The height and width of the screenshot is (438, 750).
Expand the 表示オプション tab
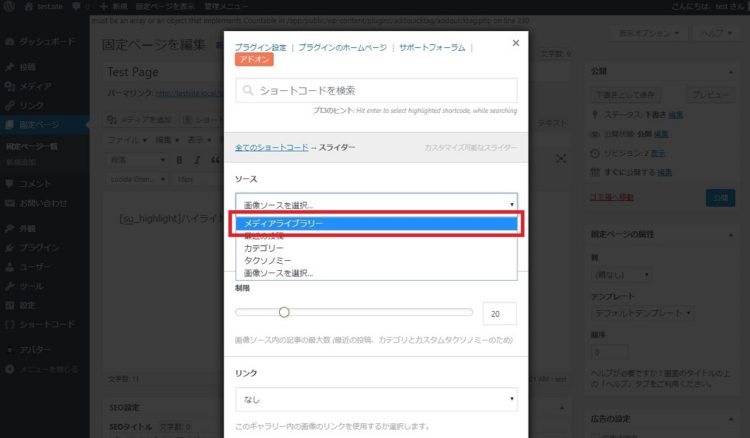646,33
